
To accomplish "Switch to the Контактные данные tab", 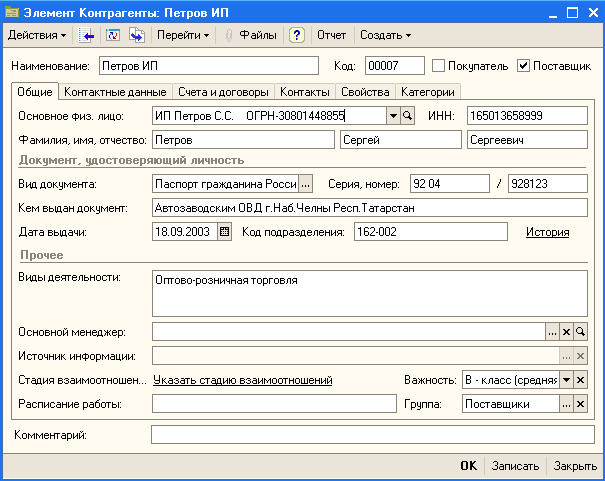I will [115, 92].
